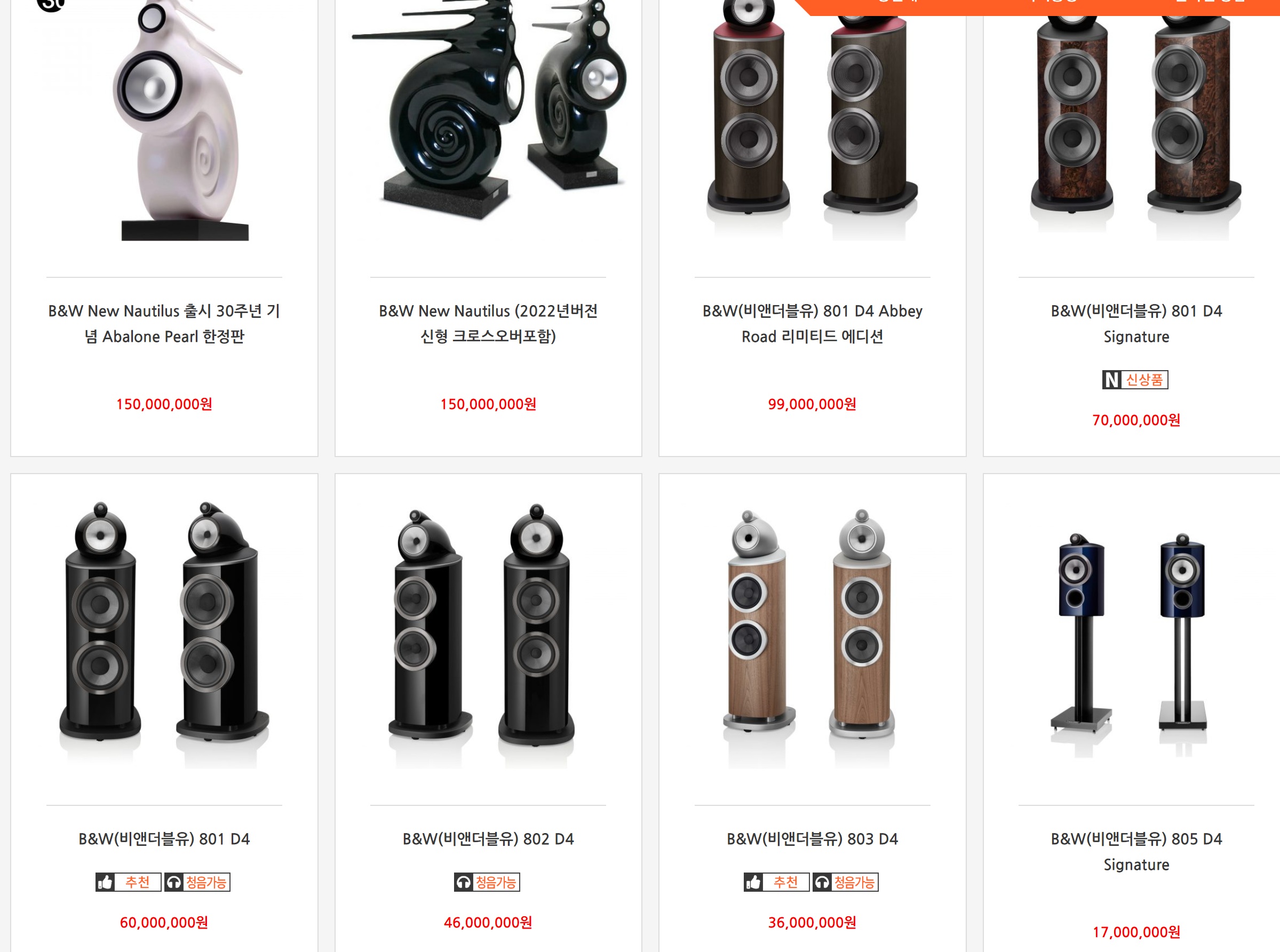The image size is (1280, 952).
Task: Click the 36,000,000원 price of 803 D4
Action: (x=813, y=923)
